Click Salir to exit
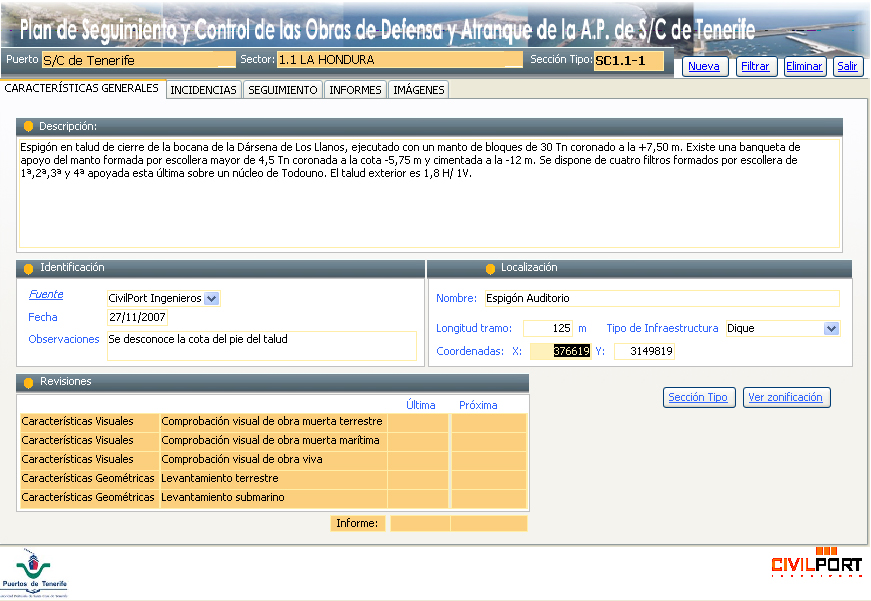871x601 pixels. pyautogui.click(x=847, y=67)
